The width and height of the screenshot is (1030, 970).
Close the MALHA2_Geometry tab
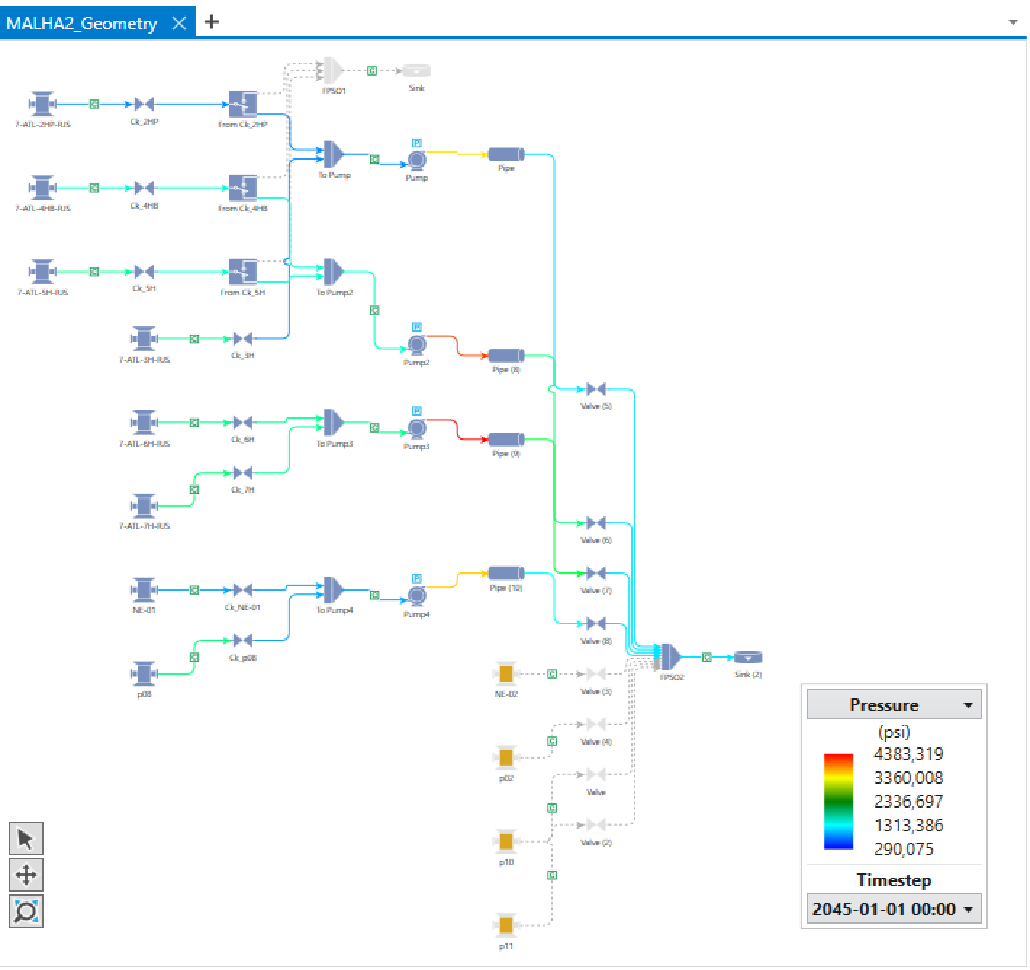179,23
